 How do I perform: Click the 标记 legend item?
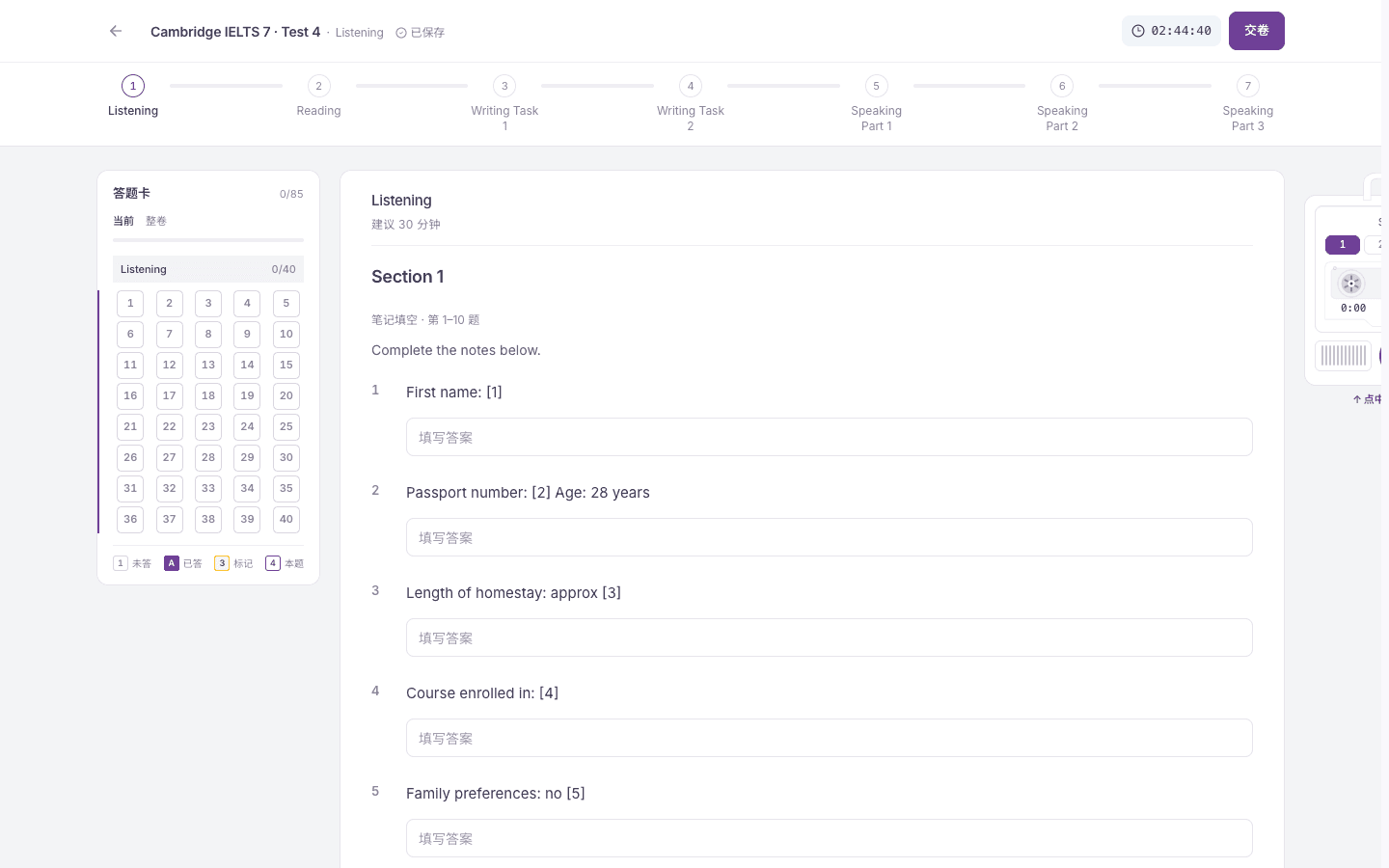[x=233, y=563]
